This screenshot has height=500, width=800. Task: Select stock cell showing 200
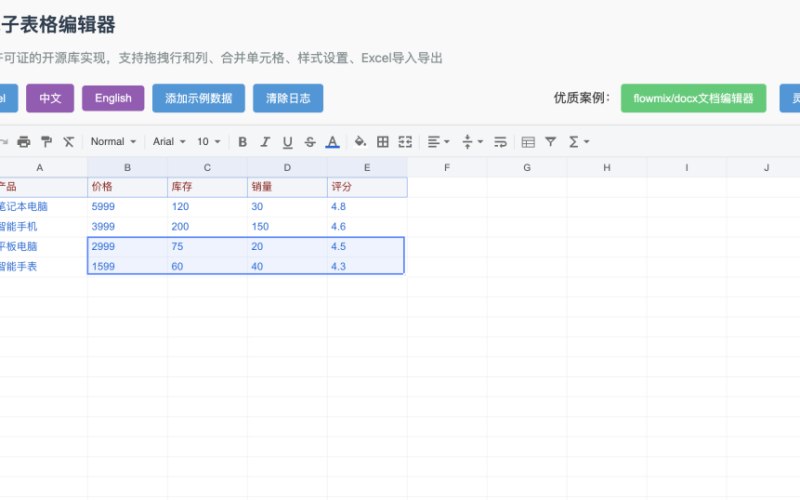point(207,227)
